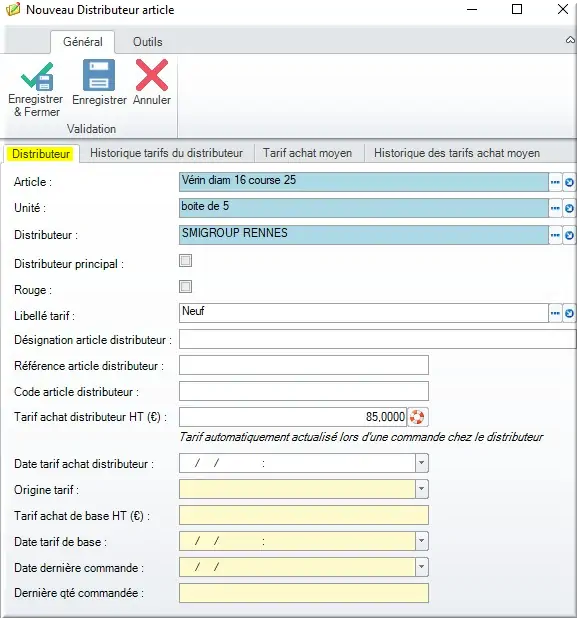Open Historique tarifs du distributeur tab
This screenshot has height=618, width=577.
coord(166,153)
